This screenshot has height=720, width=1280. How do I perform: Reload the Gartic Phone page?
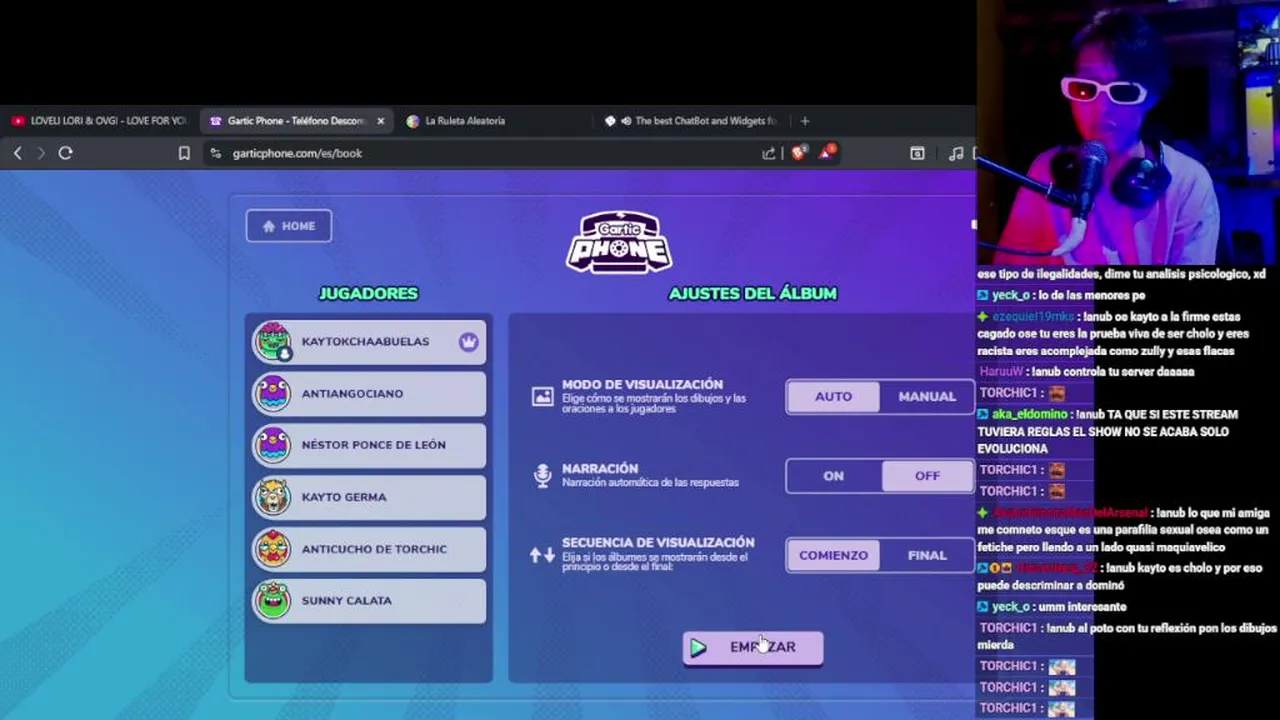pyautogui.click(x=65, y=153)
